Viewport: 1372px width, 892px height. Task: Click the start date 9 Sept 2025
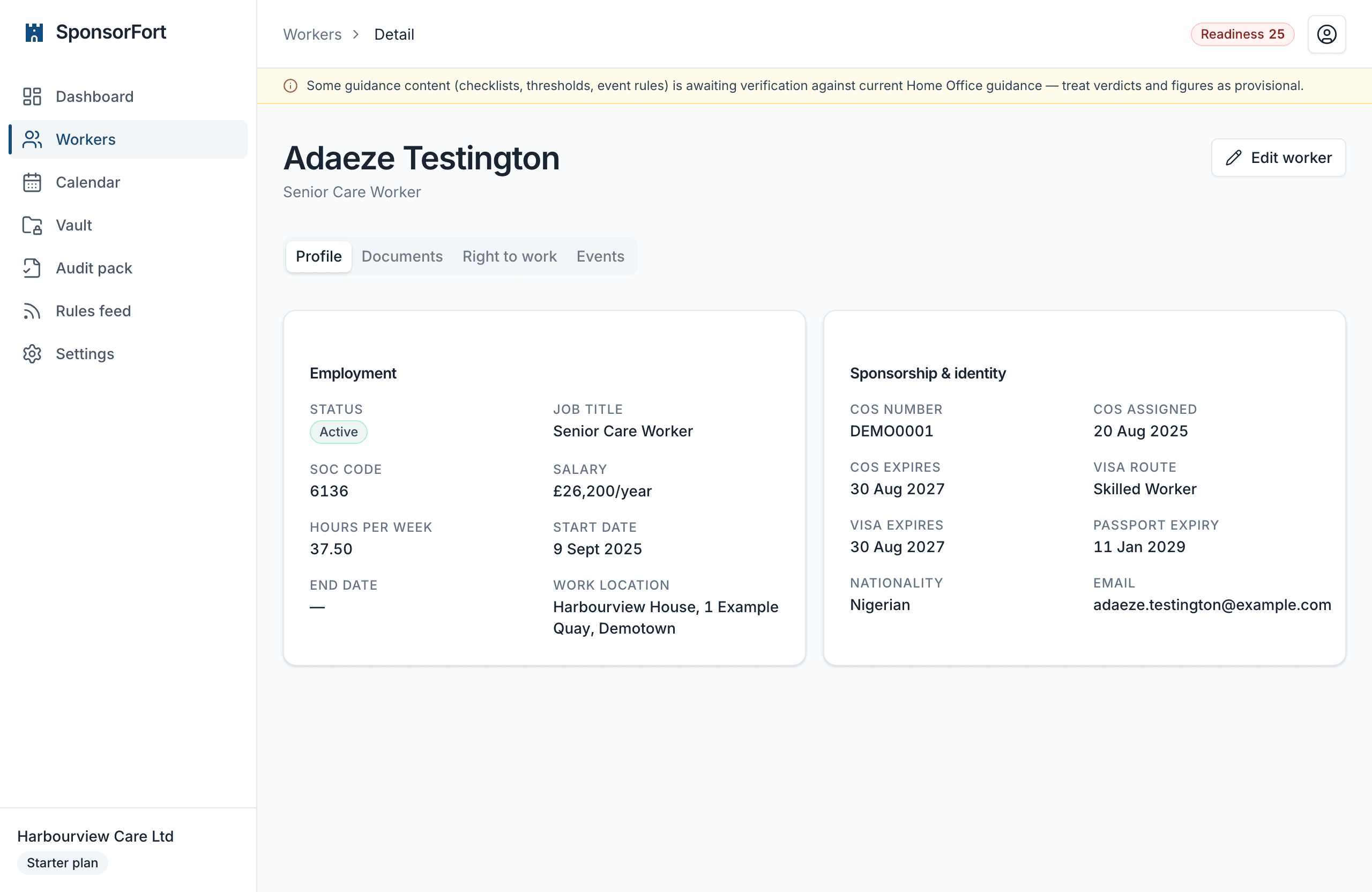(597, 548)
